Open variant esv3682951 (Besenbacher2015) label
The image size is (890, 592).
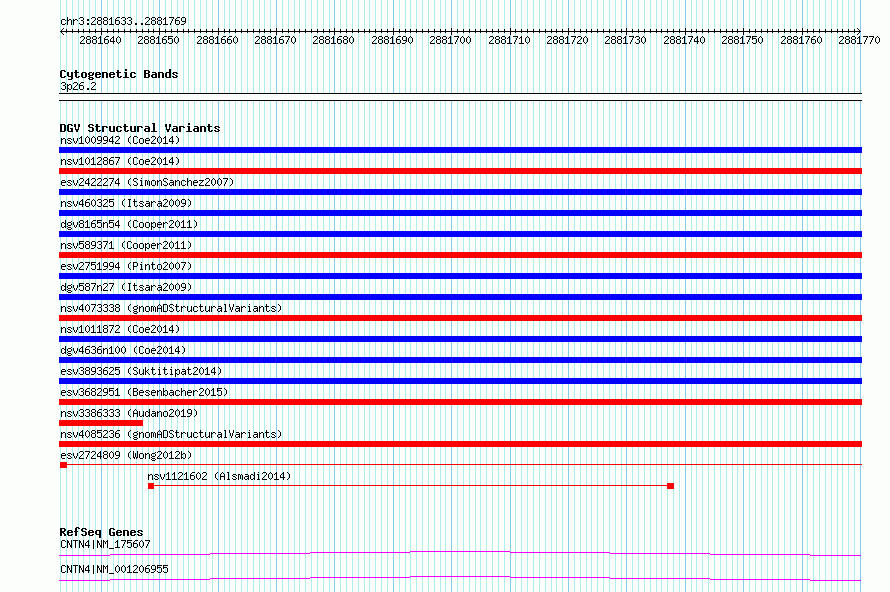pos(144,392)
